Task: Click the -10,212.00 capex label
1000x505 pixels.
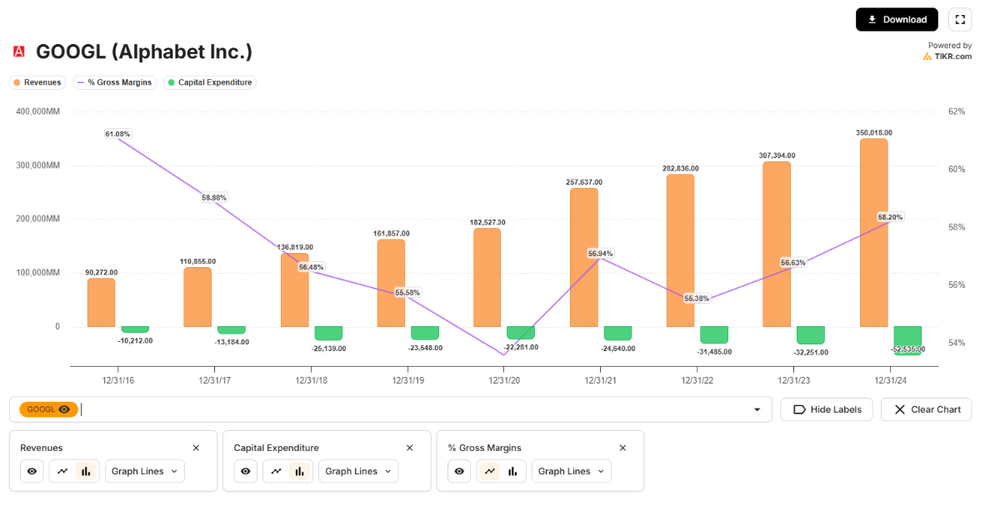Action: coord(135,341)
